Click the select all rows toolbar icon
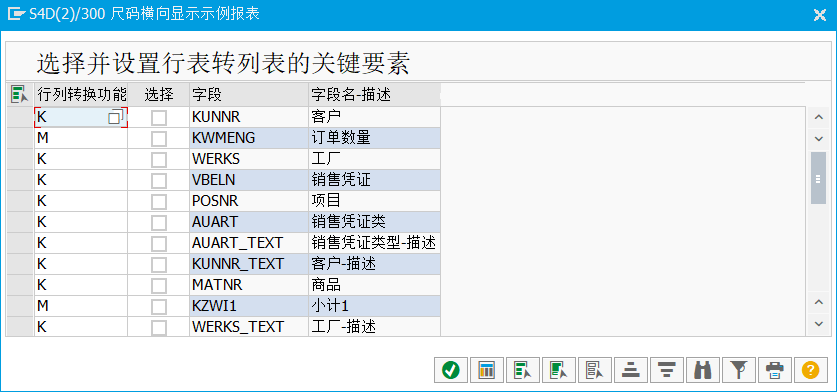Screen dimensions: 837x392 [523, 370]
